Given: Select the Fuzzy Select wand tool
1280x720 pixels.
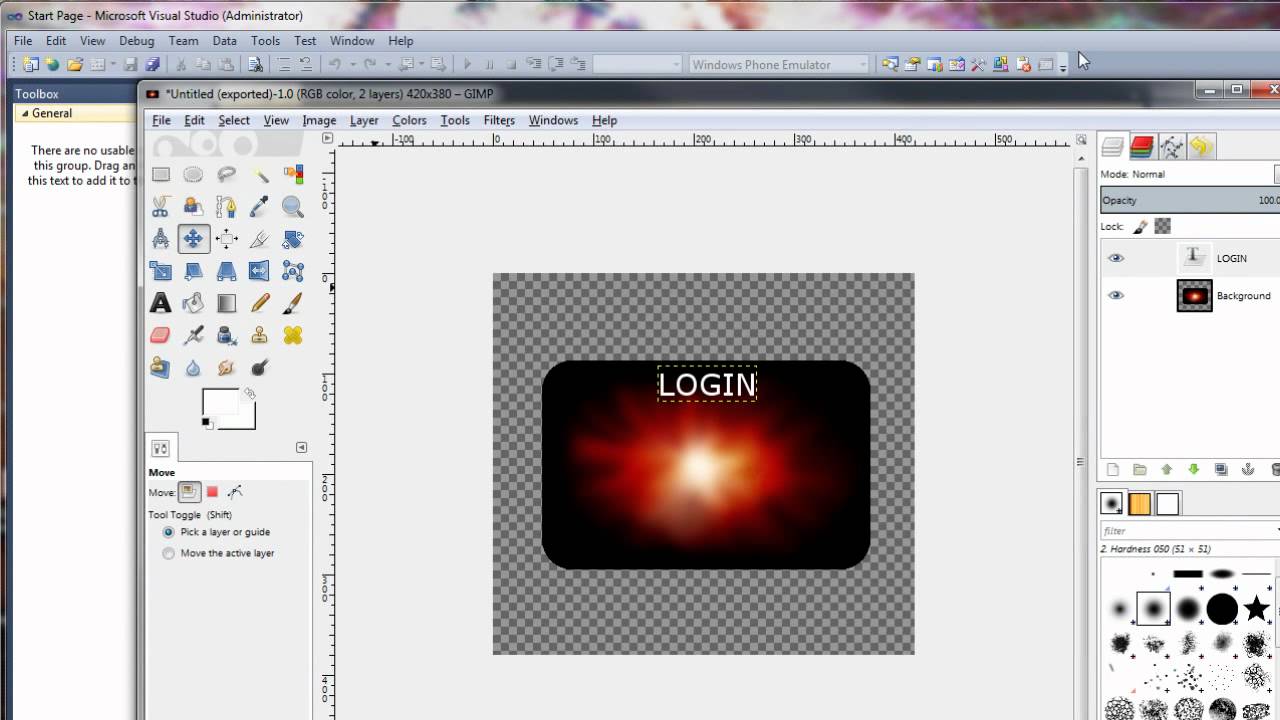Looking at the screenshot, I should click(260, 174).
